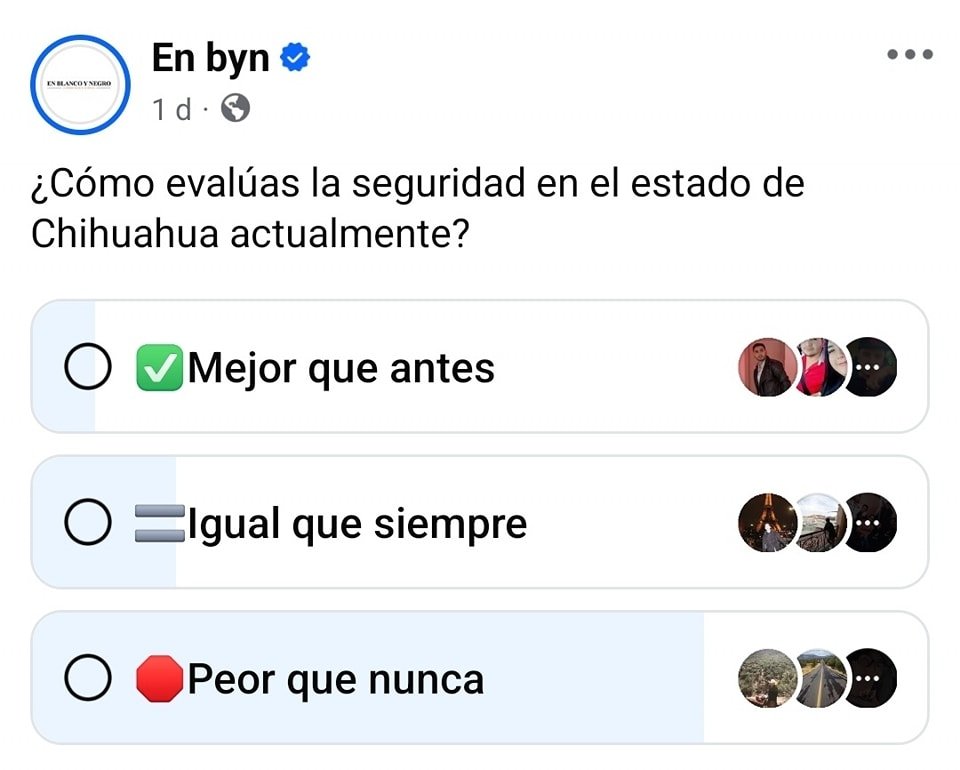The width and height of the screenshot is (960, 770).
Task: Show more voters for 'Igual que siempre'
Action: [x=869, y=523]
